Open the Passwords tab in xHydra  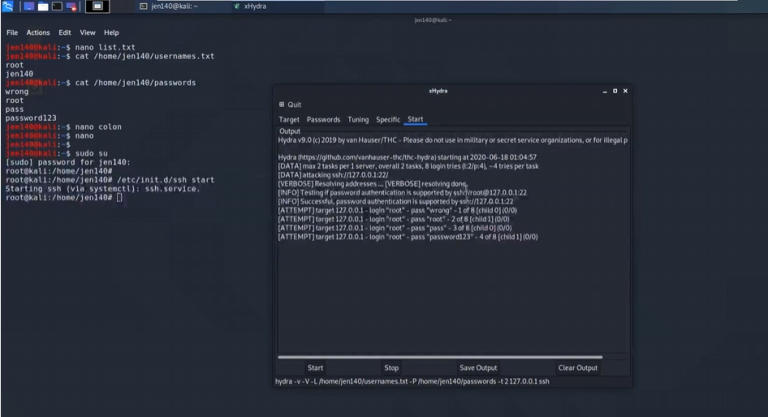pos(323,119)
